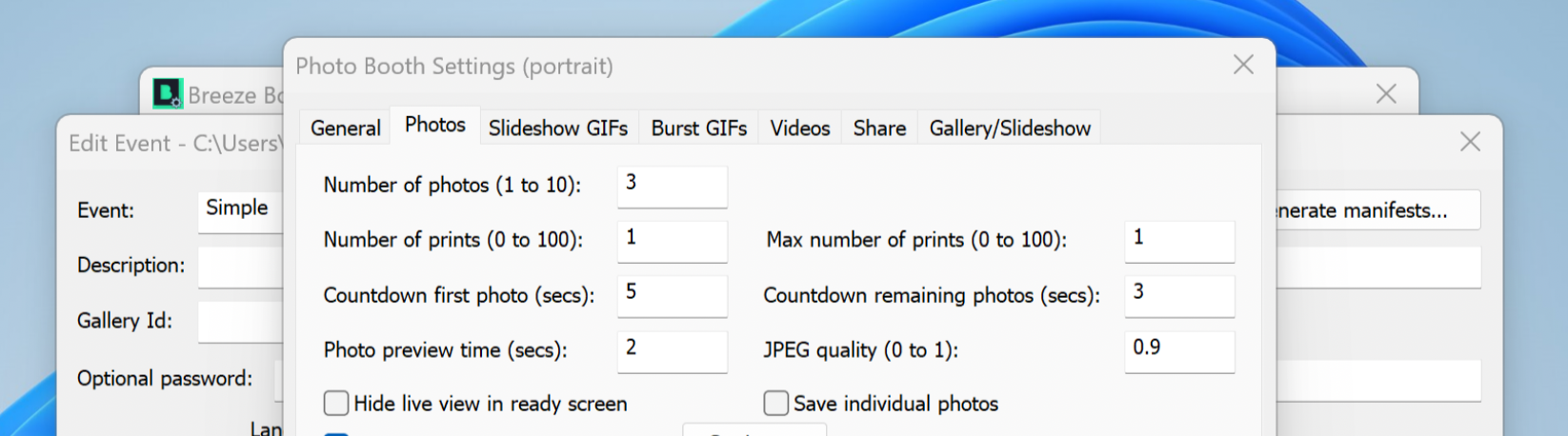The height and width of the screenshot is (436, 1568).
Task: Open the General tab
Action: click(x=345, y=129)
